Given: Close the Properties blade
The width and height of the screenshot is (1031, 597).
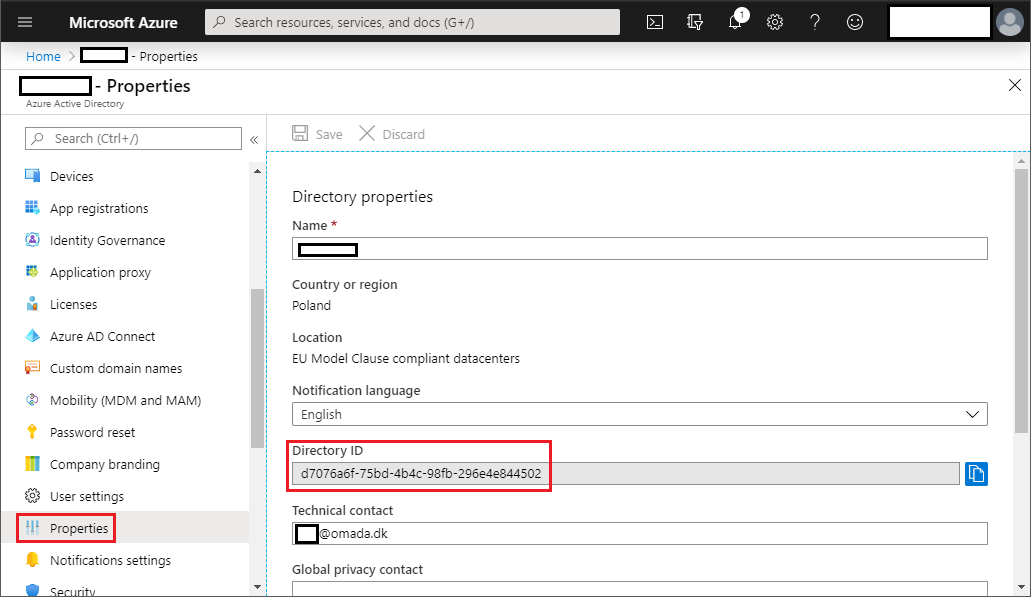Looking at the screenshot, I should pyautogui.click(x=1015, y=85).
